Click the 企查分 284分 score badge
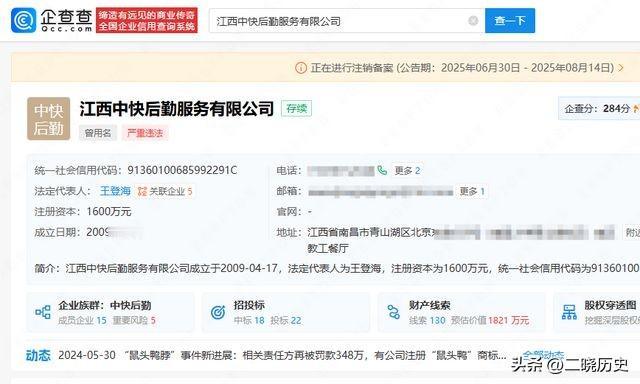 pyautogui.click(x=599, y=109)
